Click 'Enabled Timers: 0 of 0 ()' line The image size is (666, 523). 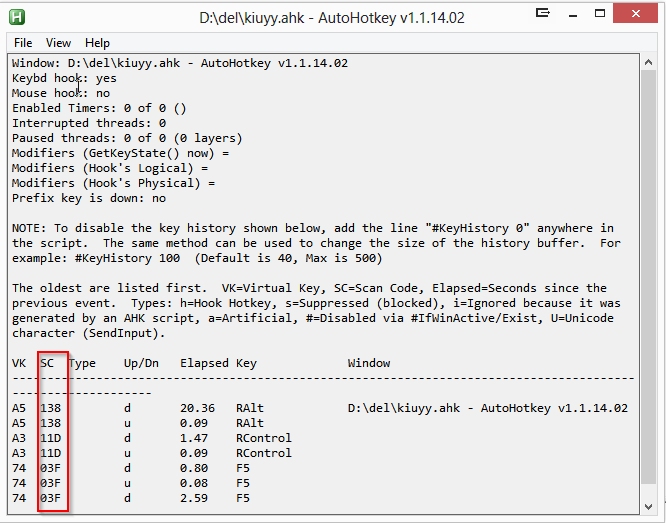coord(99,108)
